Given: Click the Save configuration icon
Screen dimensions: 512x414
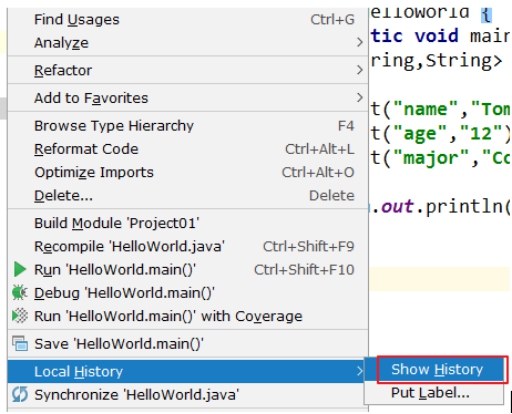Looking at the screenshot, I should [x=20, y=343].
